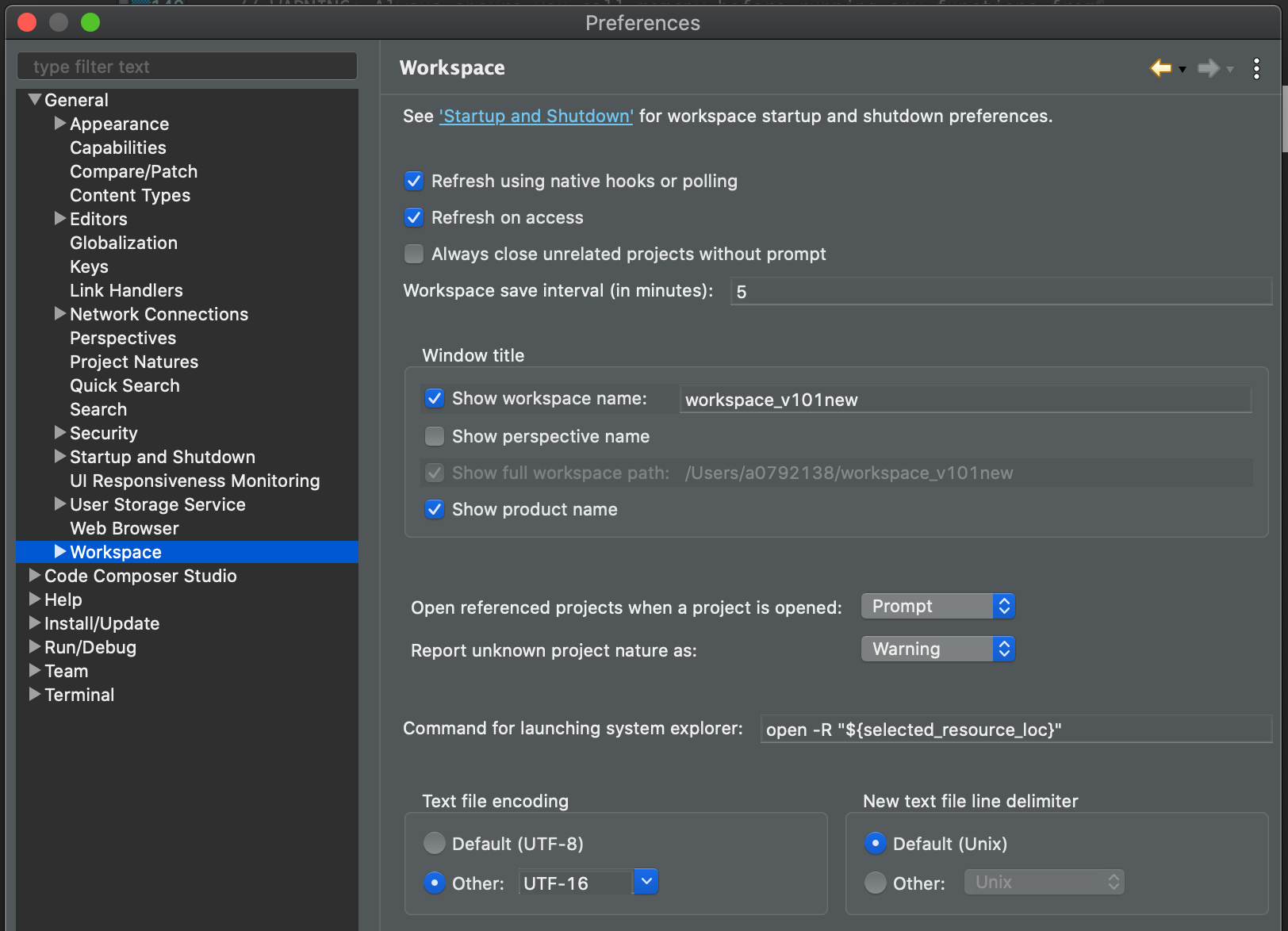Expand the Code Composer Studio node

click(34, 576)
